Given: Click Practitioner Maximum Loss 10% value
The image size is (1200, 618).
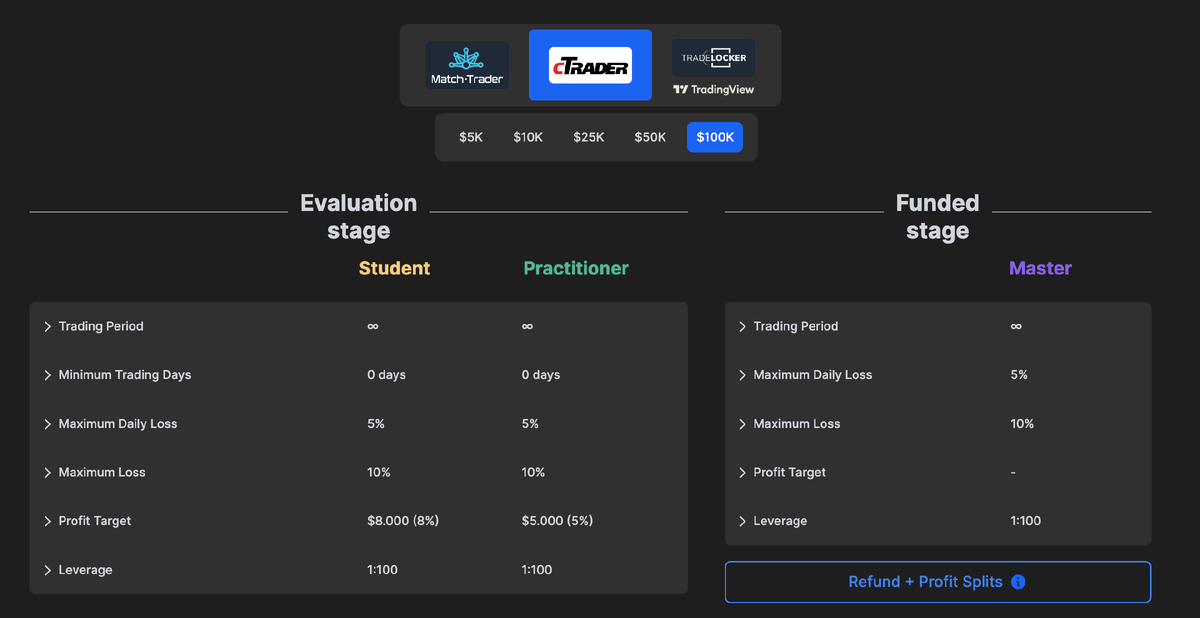Looking at the screenshot, I should (533, 472).
